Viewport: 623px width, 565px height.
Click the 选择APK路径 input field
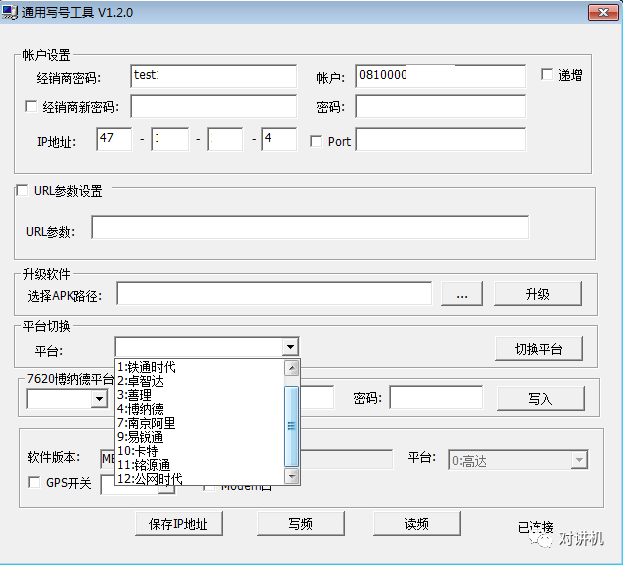tap(274, 294)
